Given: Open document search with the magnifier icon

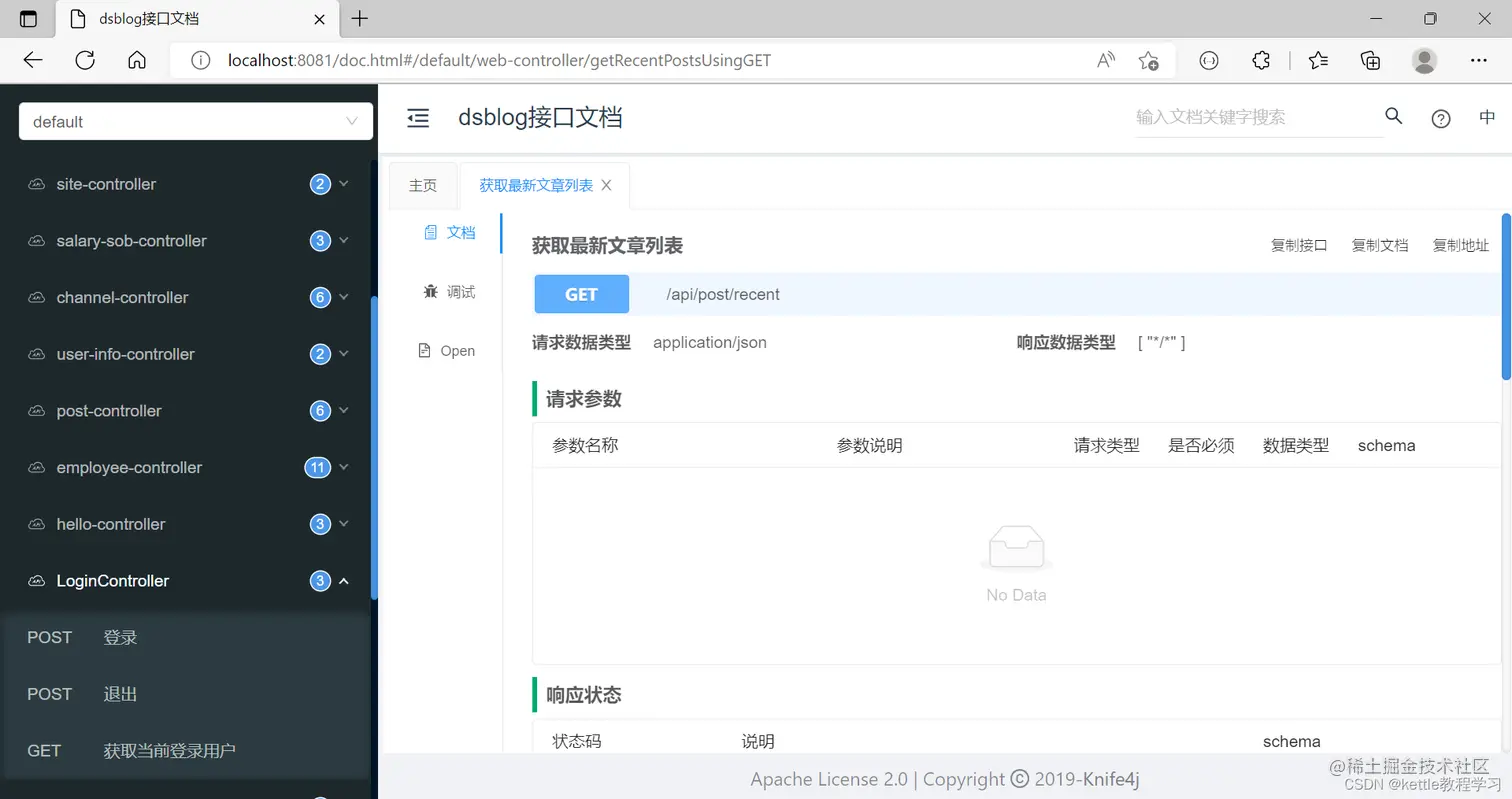Looking at the screenshot, I should click(x=1393, y=116).
